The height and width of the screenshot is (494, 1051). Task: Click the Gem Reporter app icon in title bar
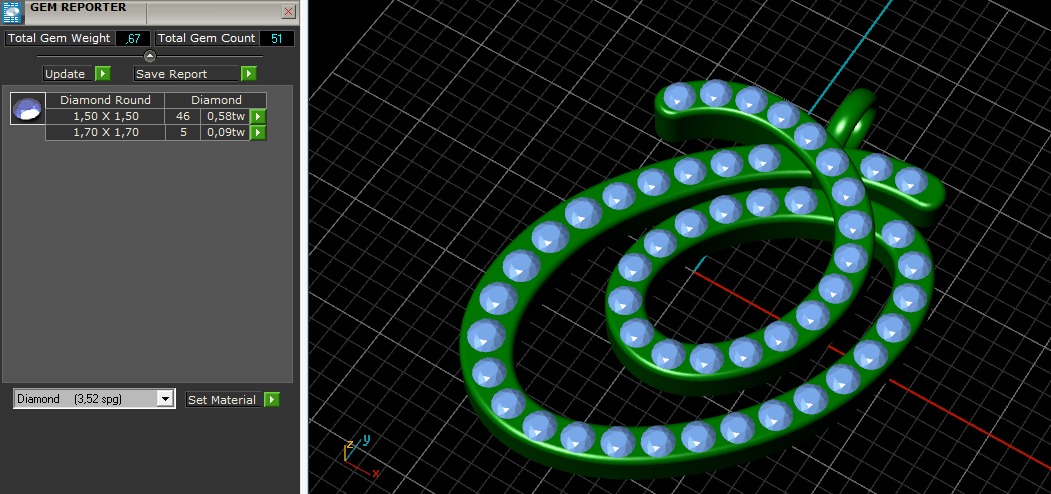coord(12,13)
